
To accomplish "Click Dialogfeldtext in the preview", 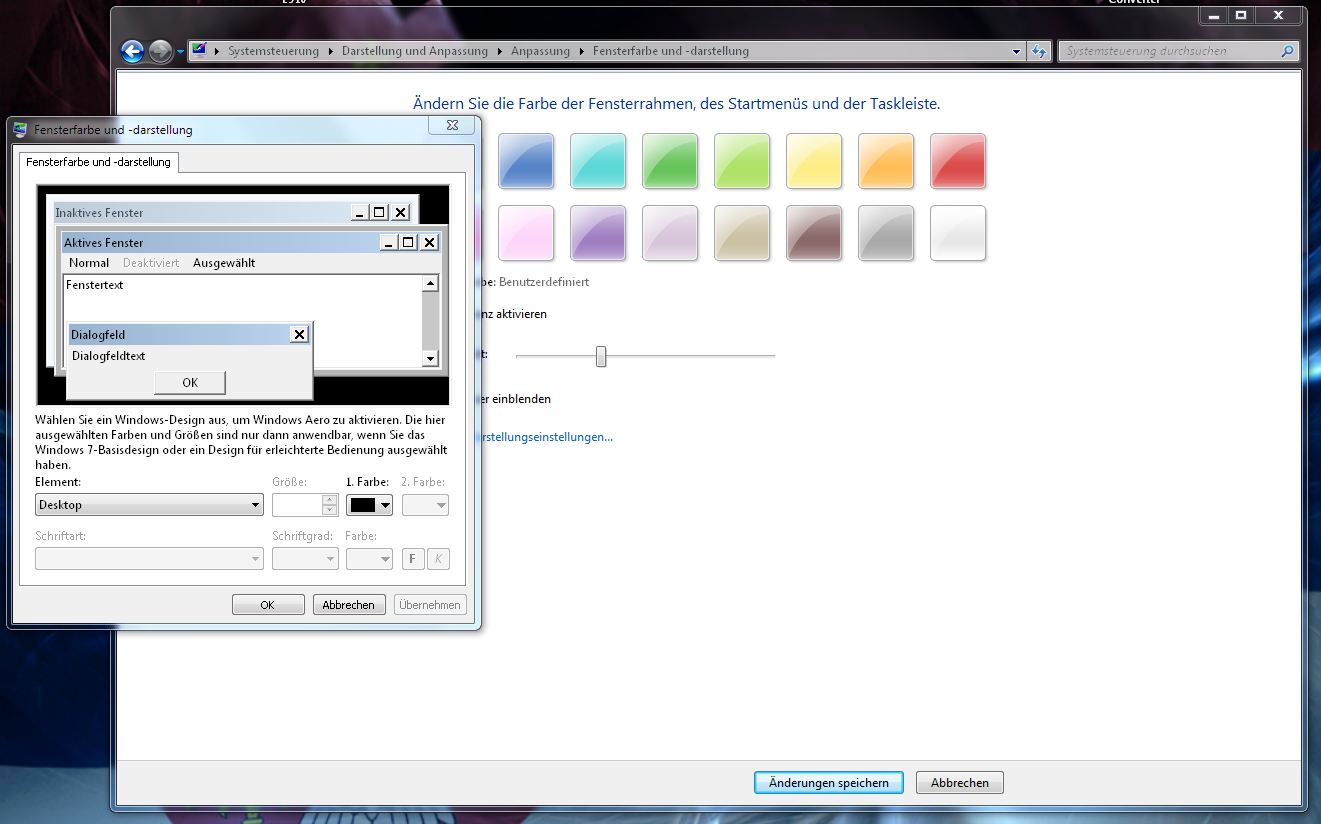I will pyautogui.click(x=109, y=356).
